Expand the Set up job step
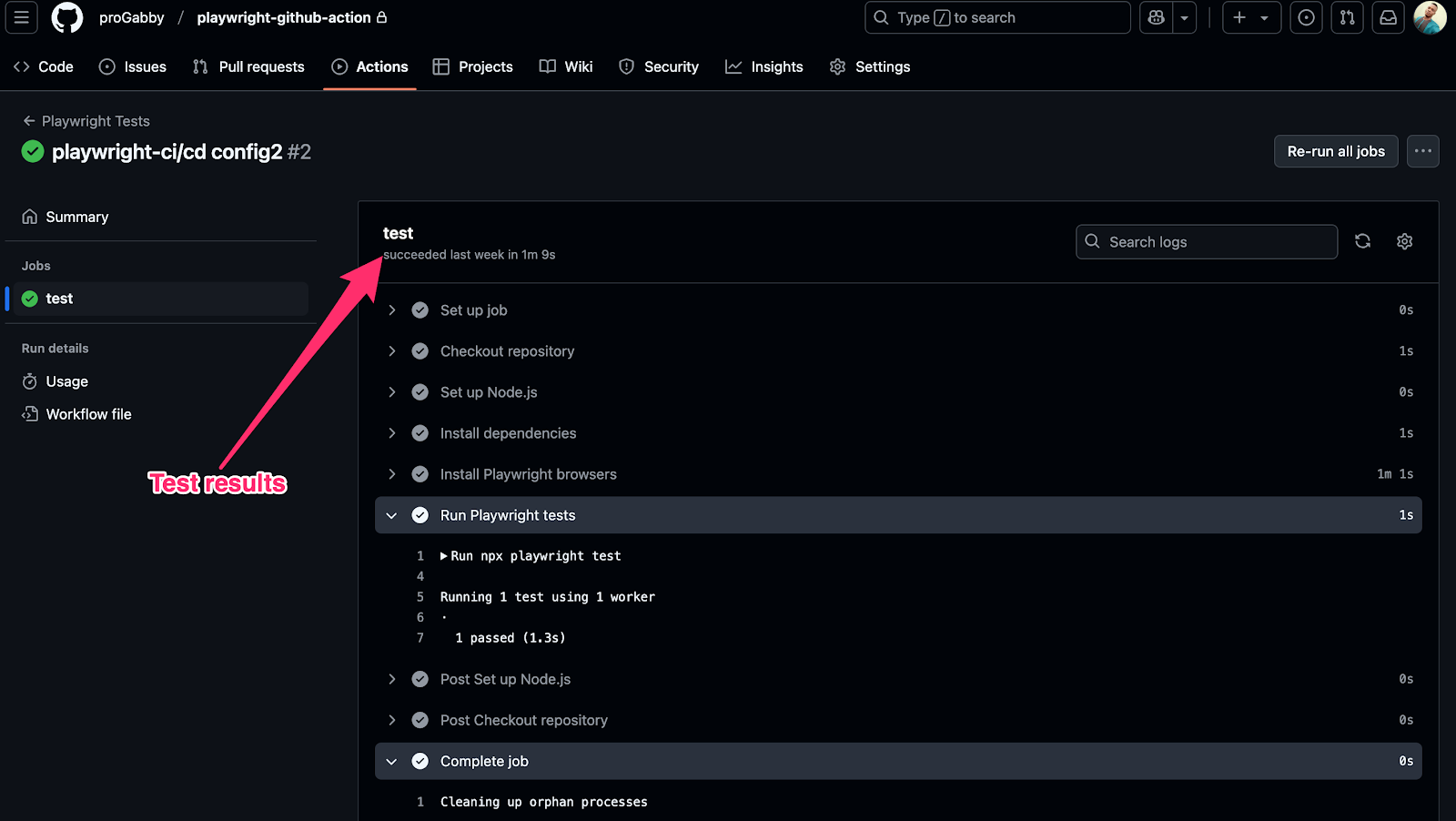 [898, 310]
